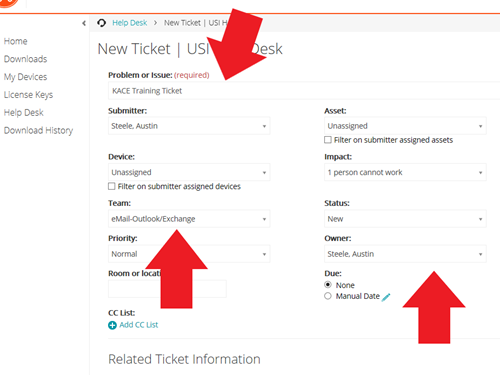Click the plus icon for Add CC List
Viewport: 500px width, 375px height.
pyautogui.click(x=112, y=325)
